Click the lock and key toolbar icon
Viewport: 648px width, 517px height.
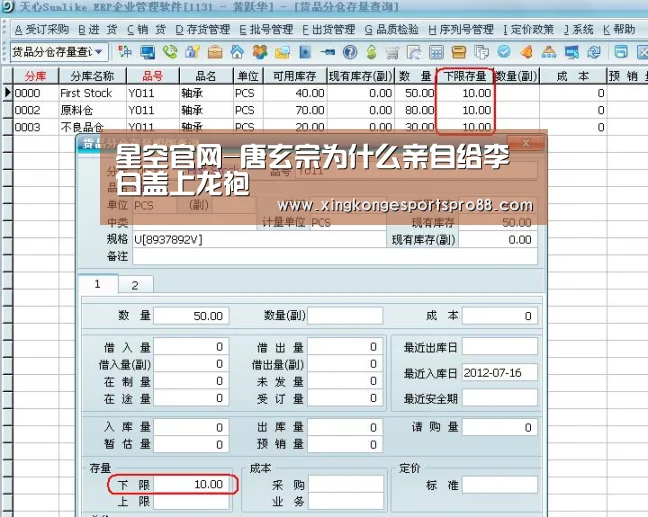click(x=192, y=52)
